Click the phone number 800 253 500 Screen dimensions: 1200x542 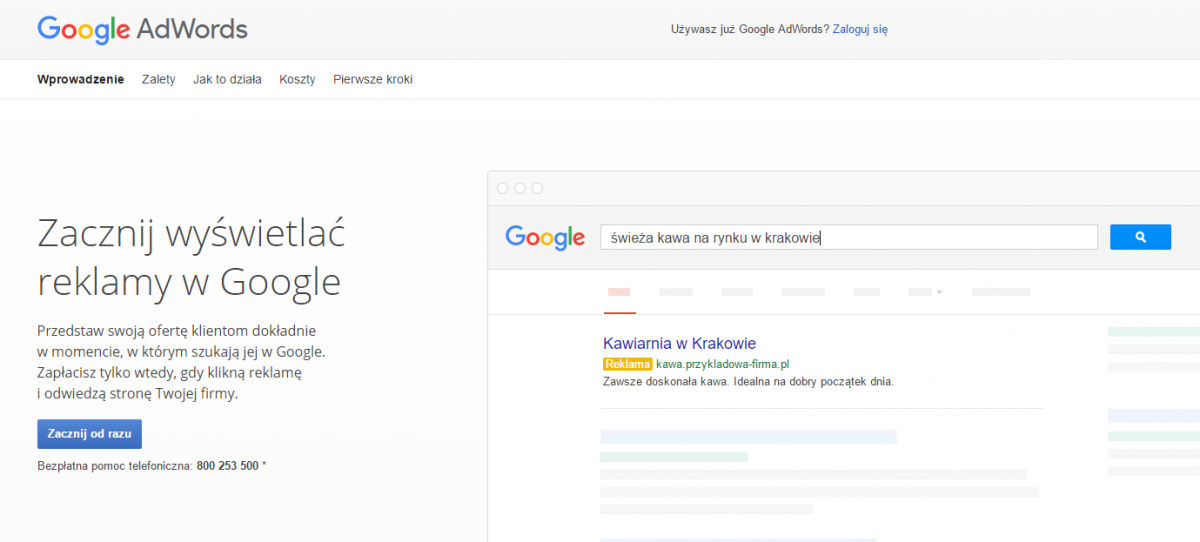pos(228,466)
